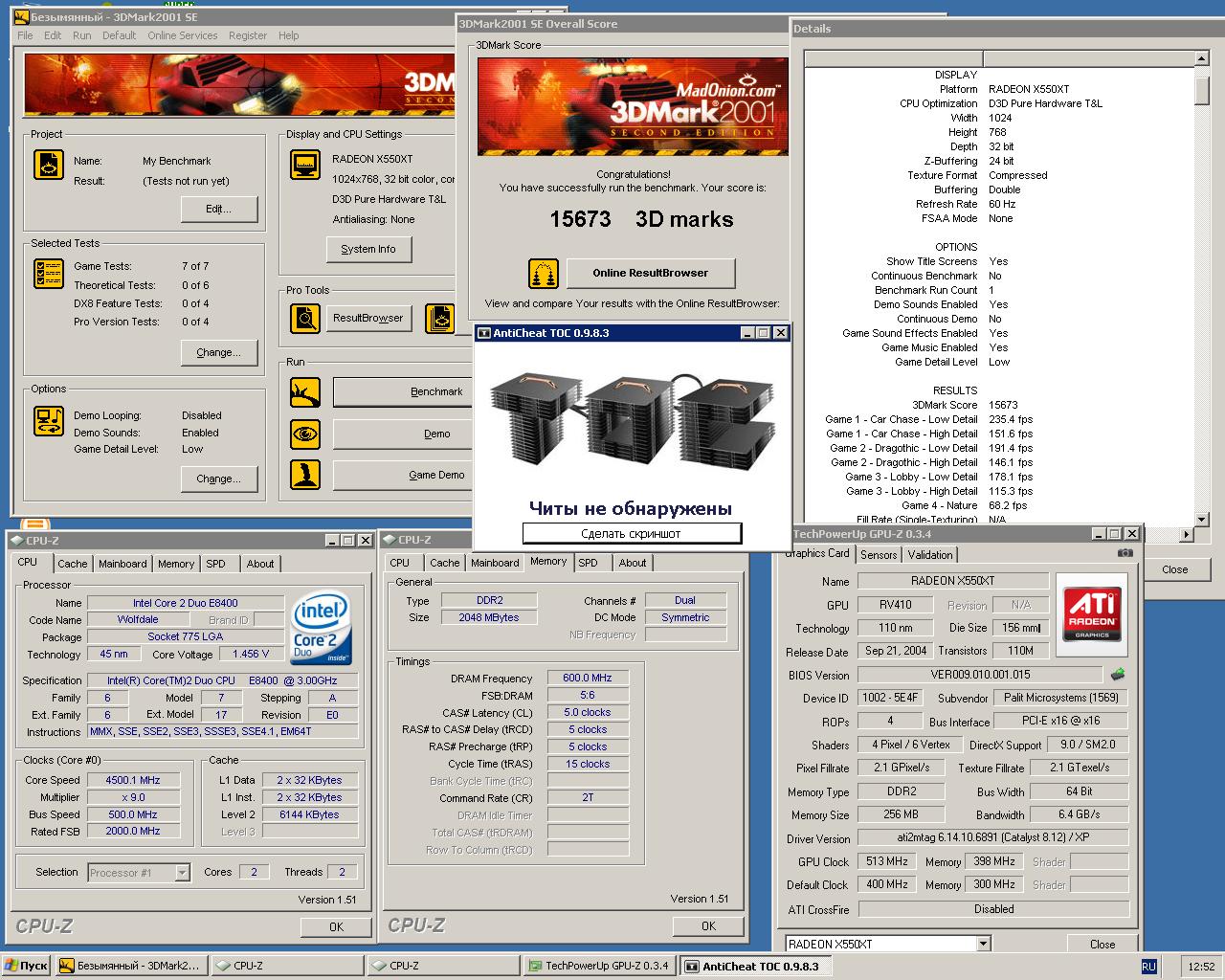This screenshot has height=980, width=1225.
Task: Click the ResultBrowser magnifier icon
Action: point(305,318)
